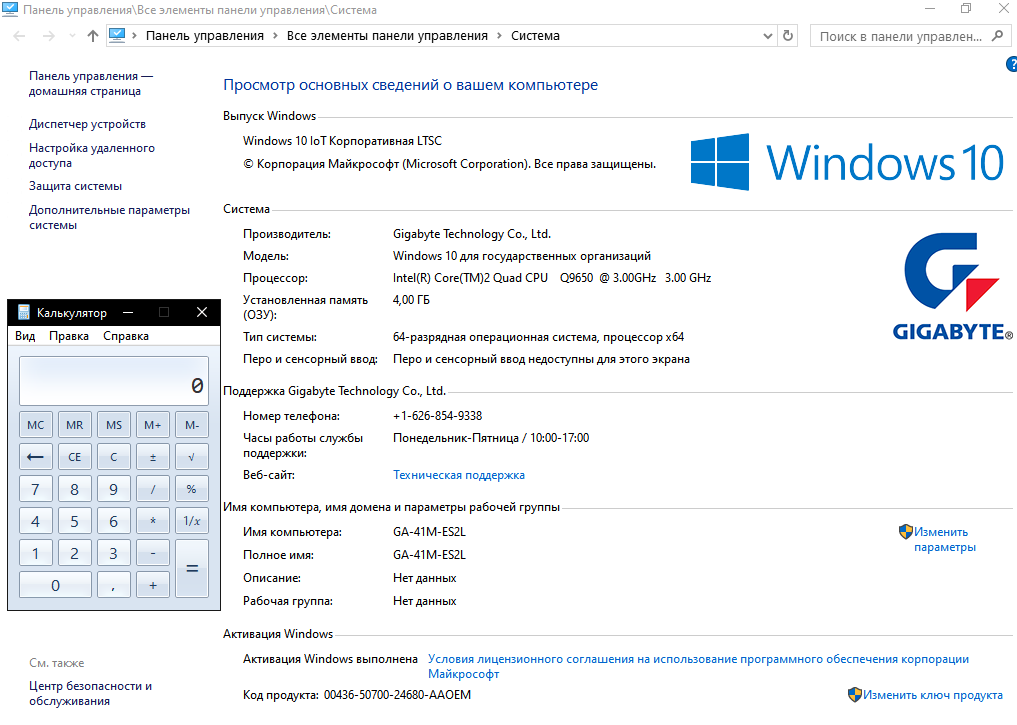Open Help with the question mark icon
The width and height of the screenshot is (1017, 725).
(x=1012, y=64)
